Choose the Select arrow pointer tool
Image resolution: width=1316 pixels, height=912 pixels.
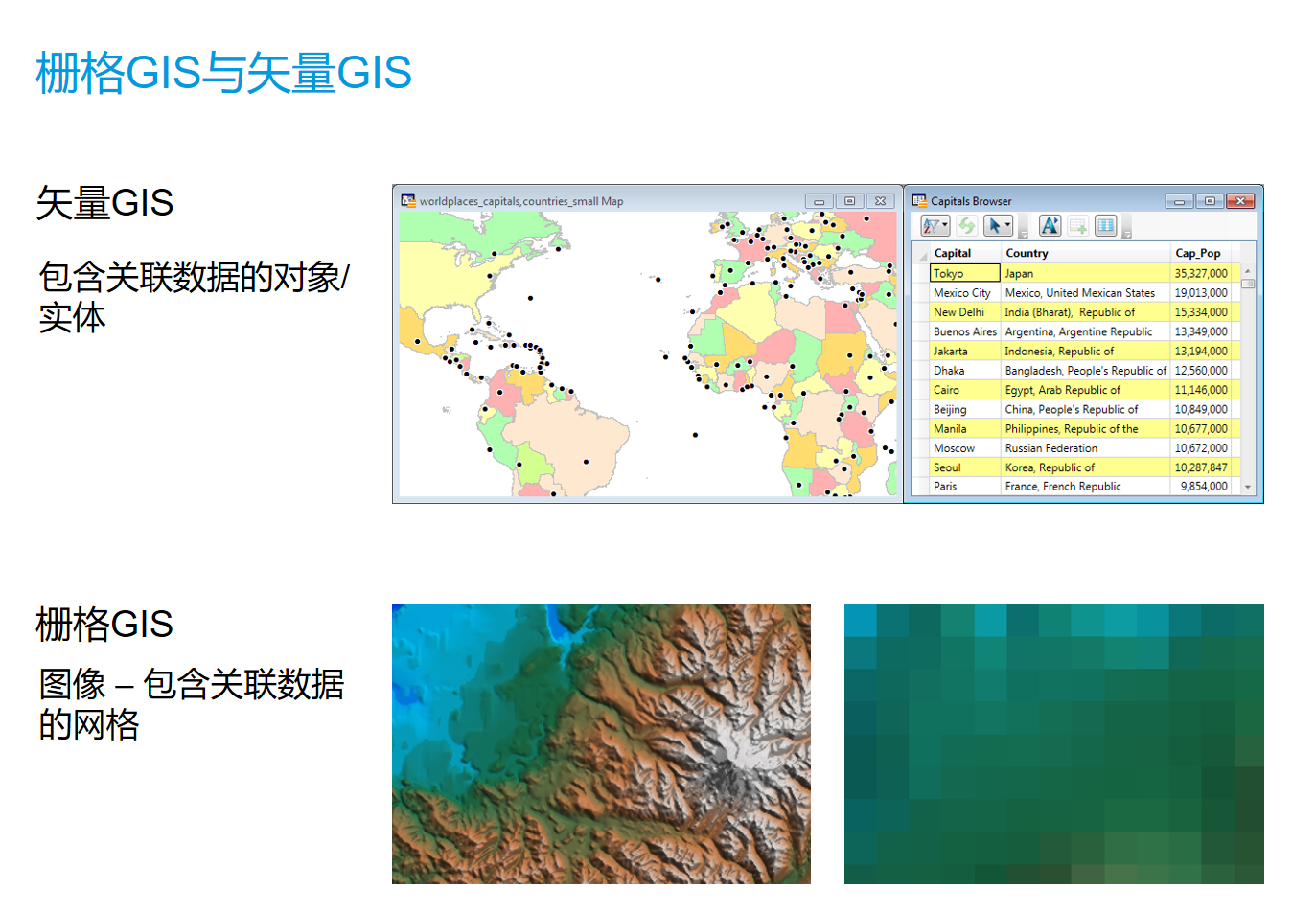point(998,226)
